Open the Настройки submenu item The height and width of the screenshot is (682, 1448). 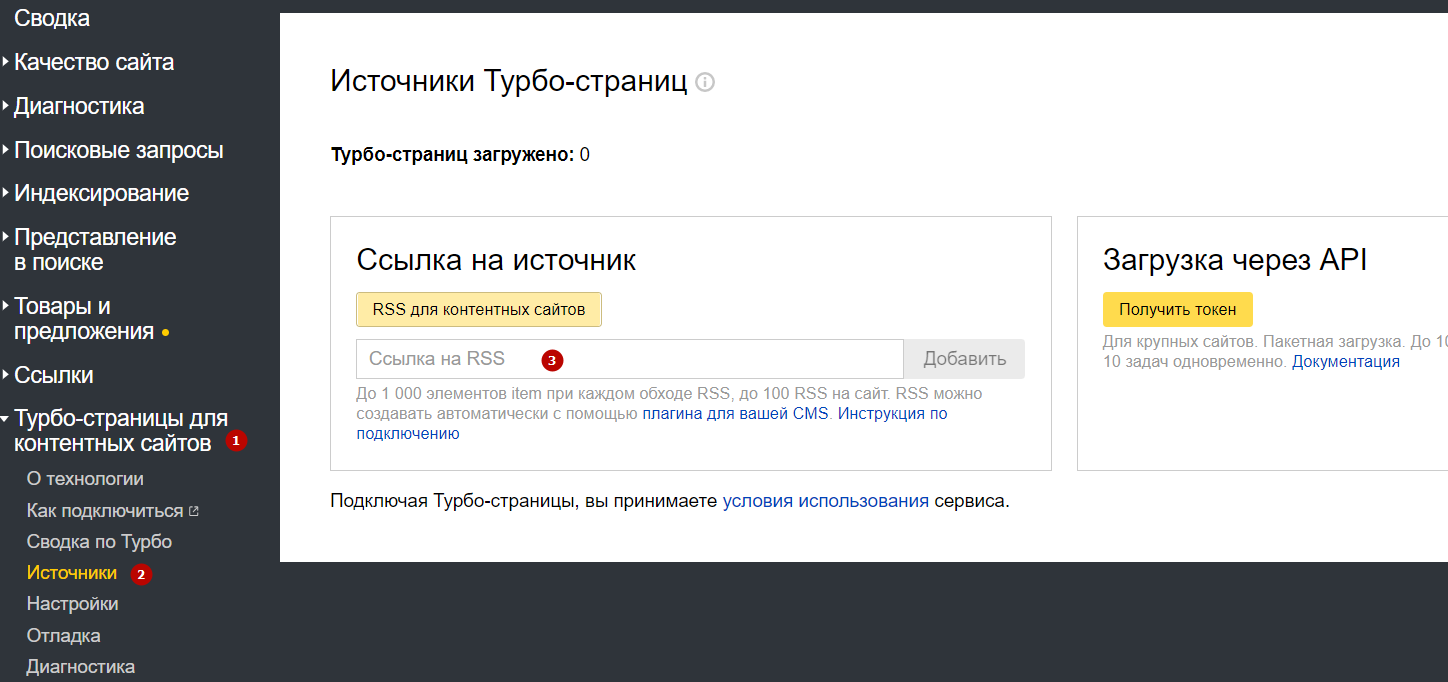[x=72, y=604]
